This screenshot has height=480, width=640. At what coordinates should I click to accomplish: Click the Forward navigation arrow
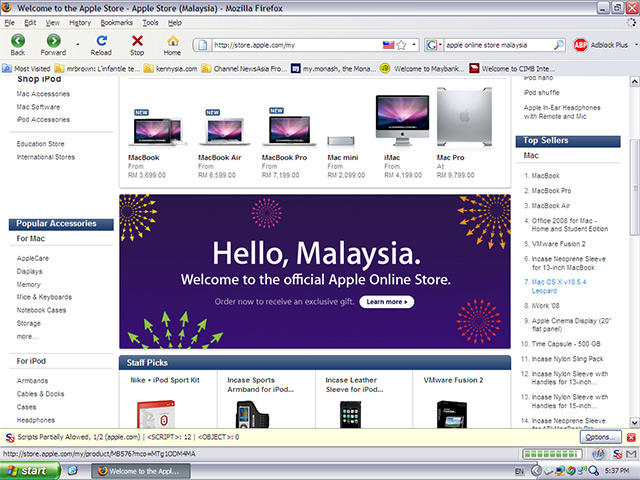(52, 42)
